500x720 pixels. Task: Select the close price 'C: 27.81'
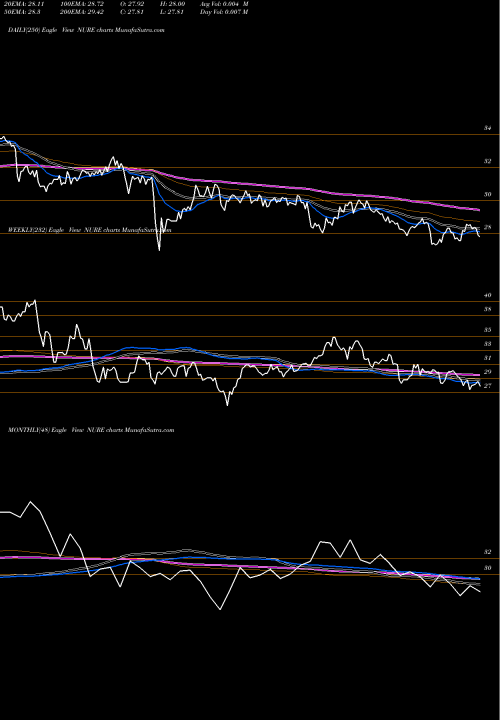point(132,12)
